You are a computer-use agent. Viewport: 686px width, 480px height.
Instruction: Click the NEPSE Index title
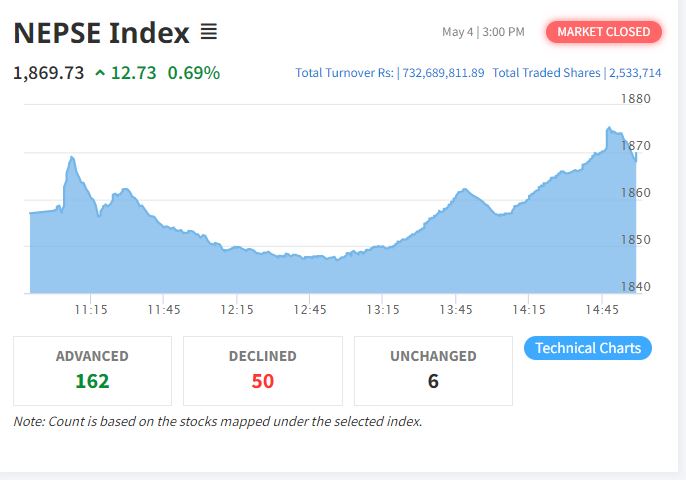(x=101, y=33)
